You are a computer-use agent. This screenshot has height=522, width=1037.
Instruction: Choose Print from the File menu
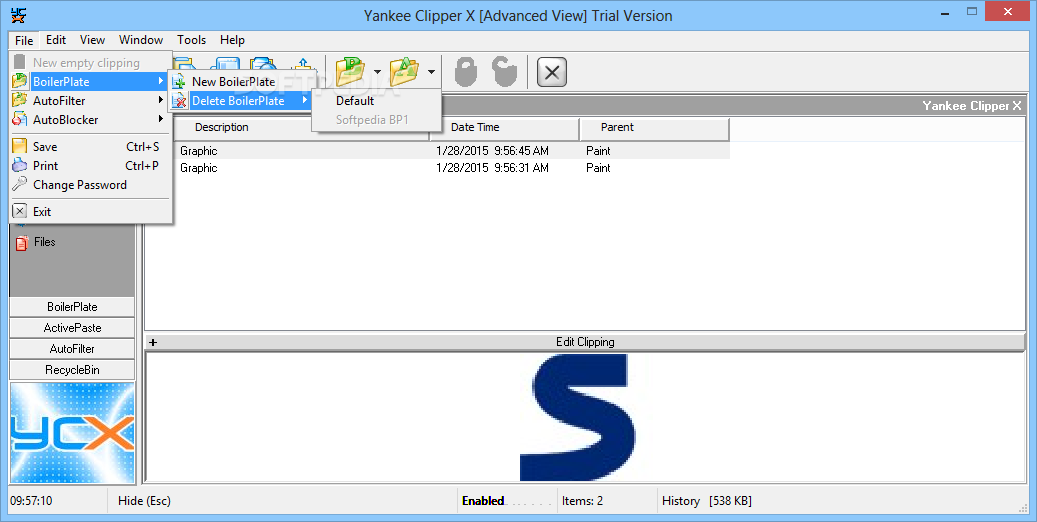(x=91, y=165)
